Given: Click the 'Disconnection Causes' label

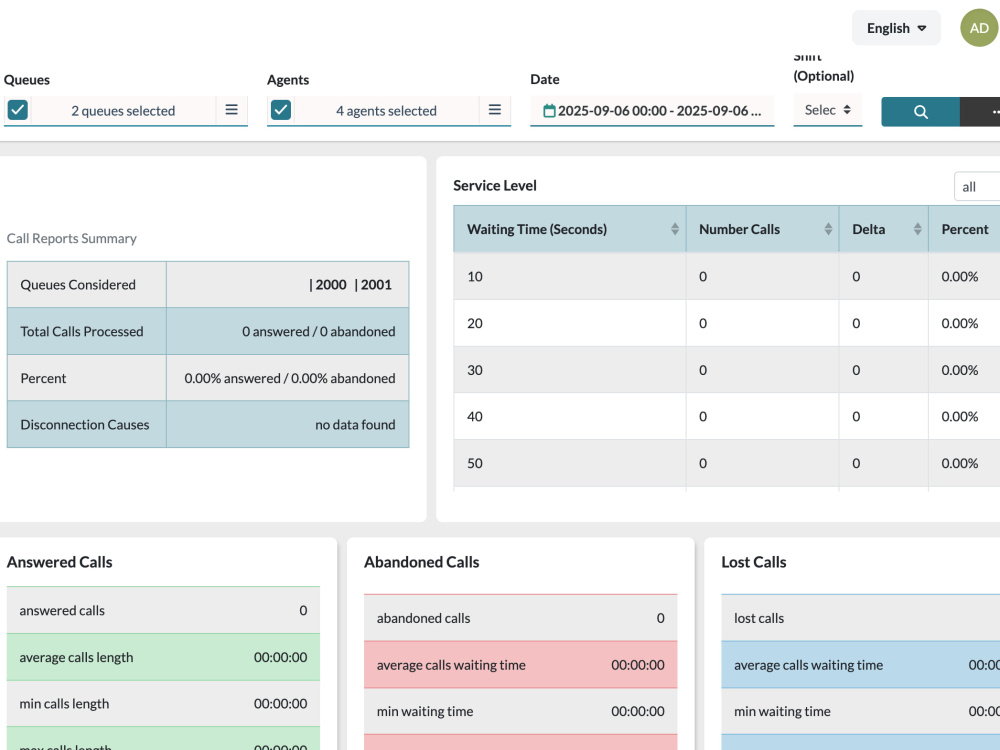Looking at the screenshot, I should [x=85, y=425].
